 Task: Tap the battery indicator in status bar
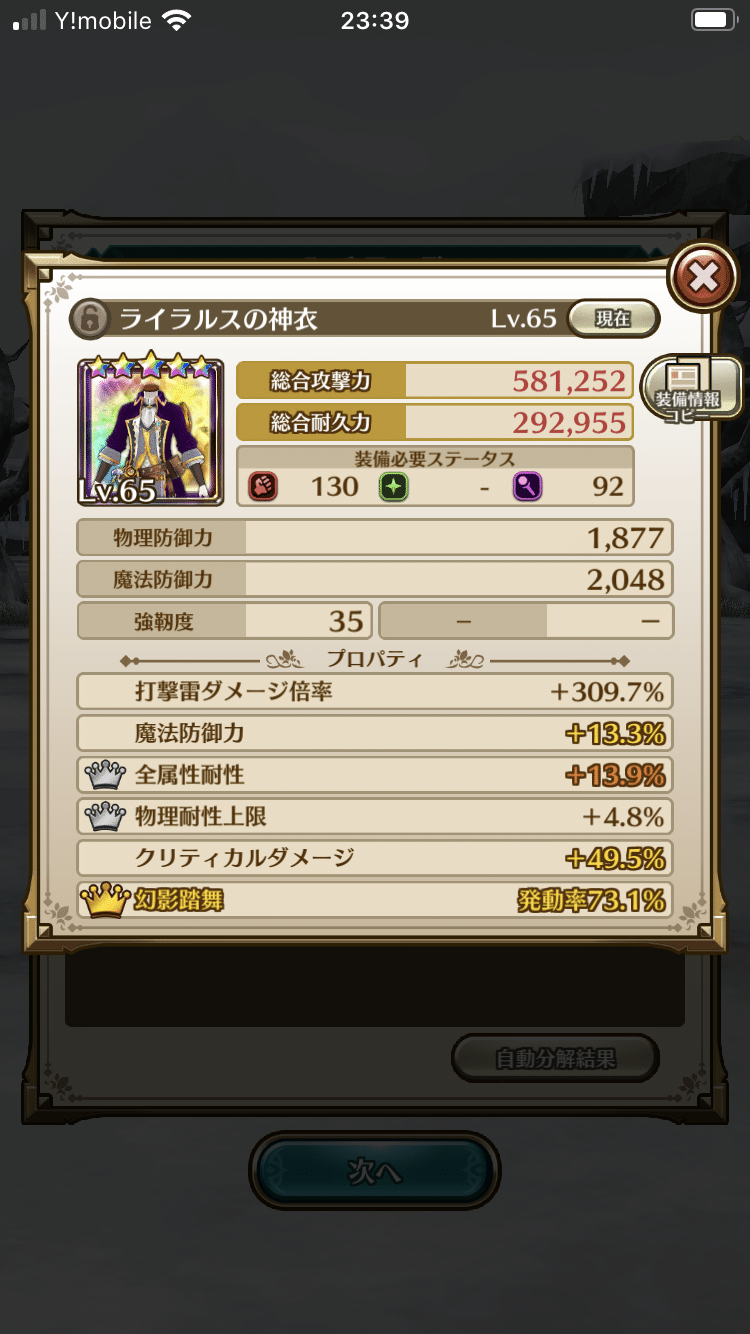714,20
